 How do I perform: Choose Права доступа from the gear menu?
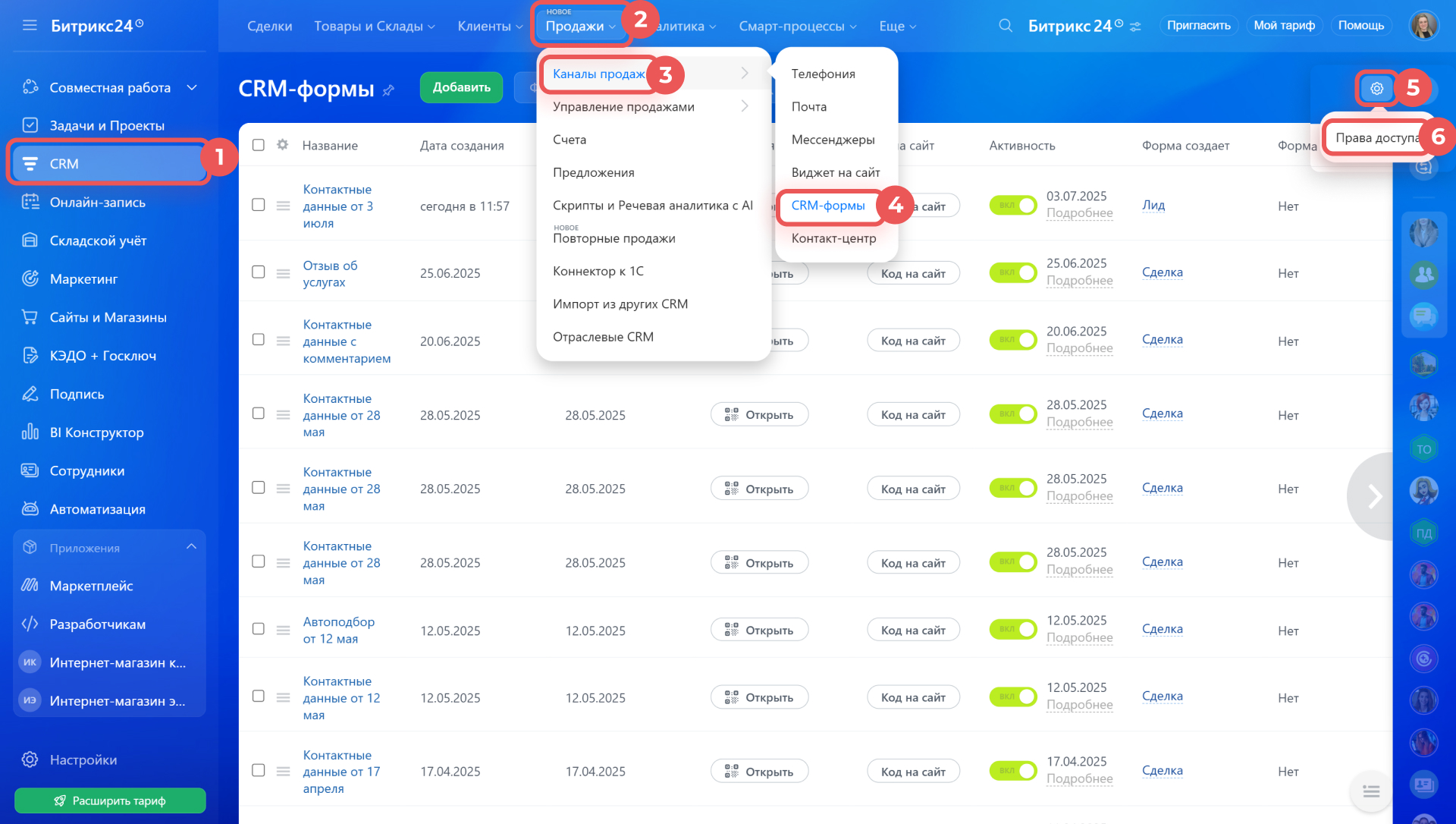1376,138
